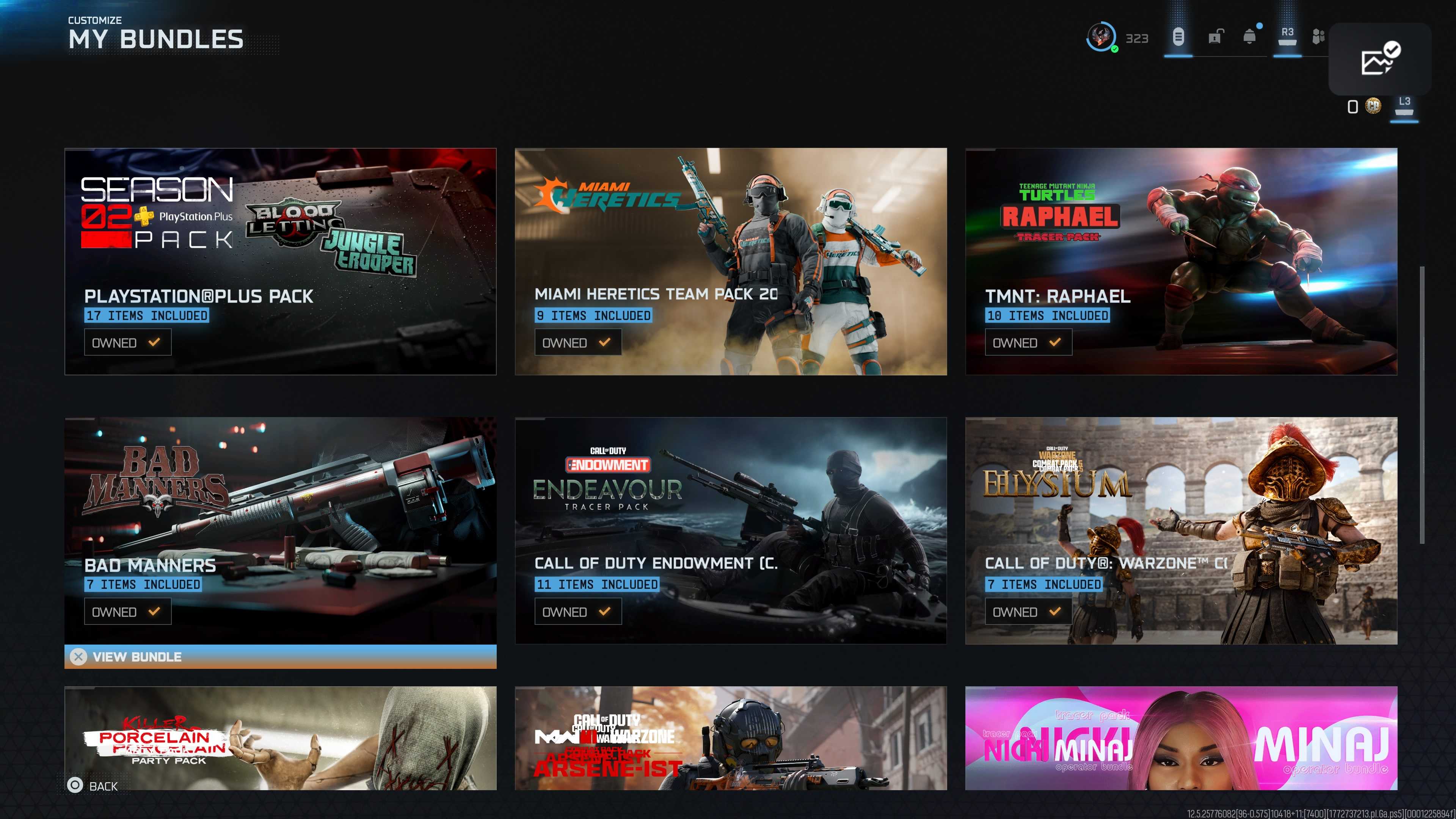Click the "TMNT: RAPHAEL" title
This screenshot has width=1456, height=819.
pos(1057,296)
